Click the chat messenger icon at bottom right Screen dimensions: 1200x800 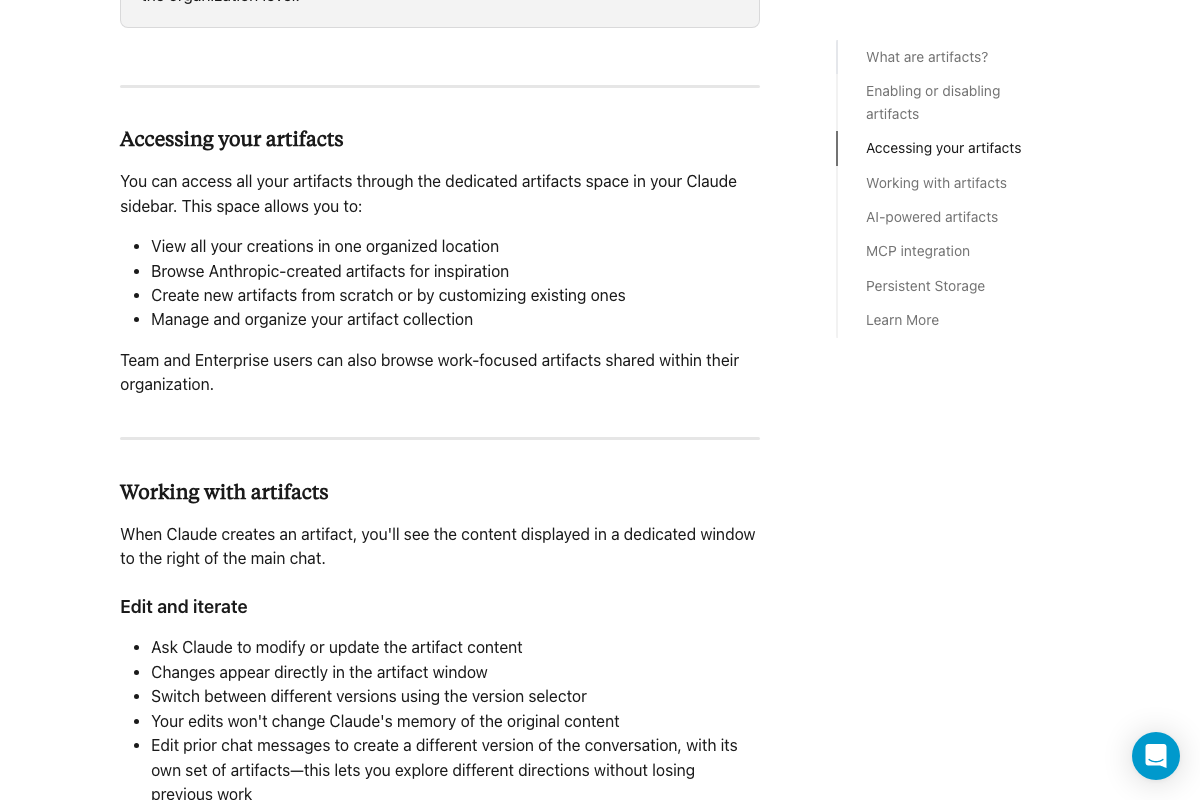tap(1156, 756)
